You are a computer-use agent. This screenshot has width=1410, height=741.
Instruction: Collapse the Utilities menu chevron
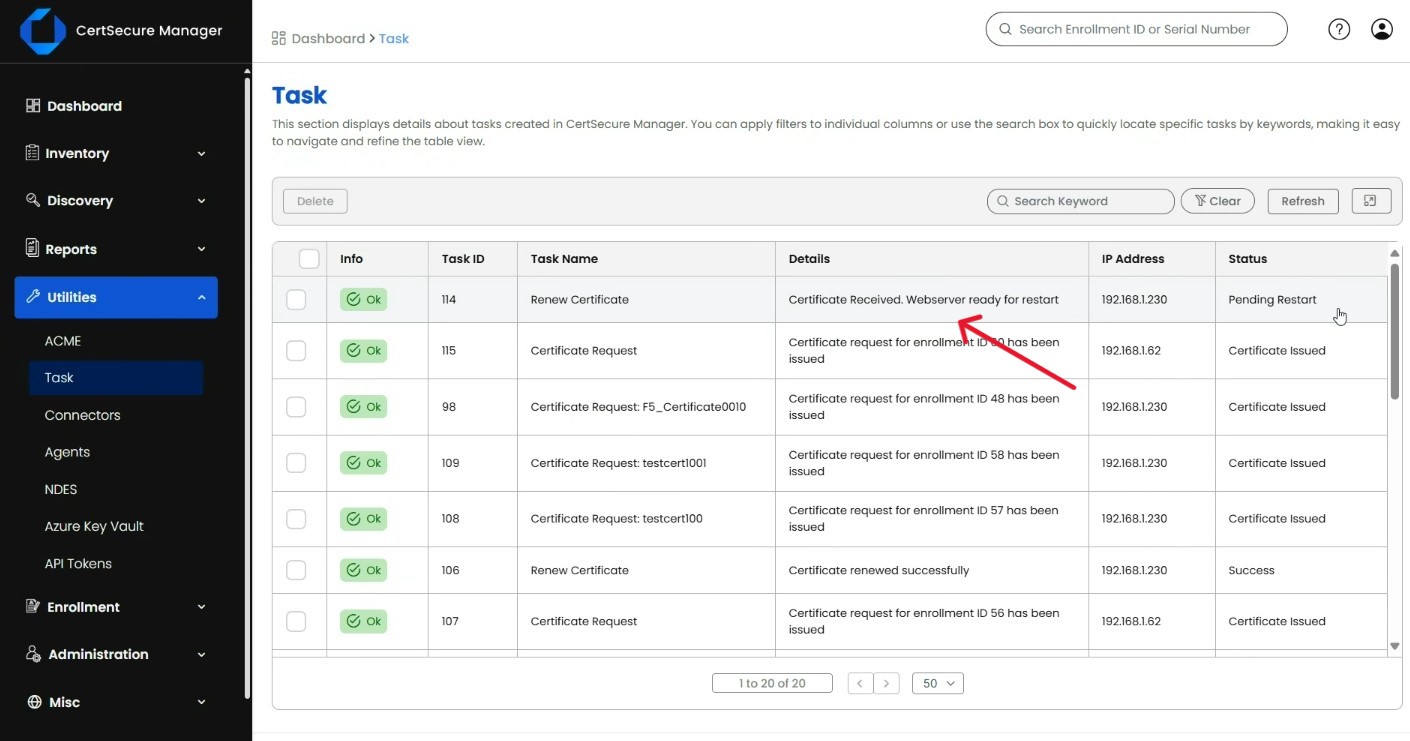click(201, 298)
